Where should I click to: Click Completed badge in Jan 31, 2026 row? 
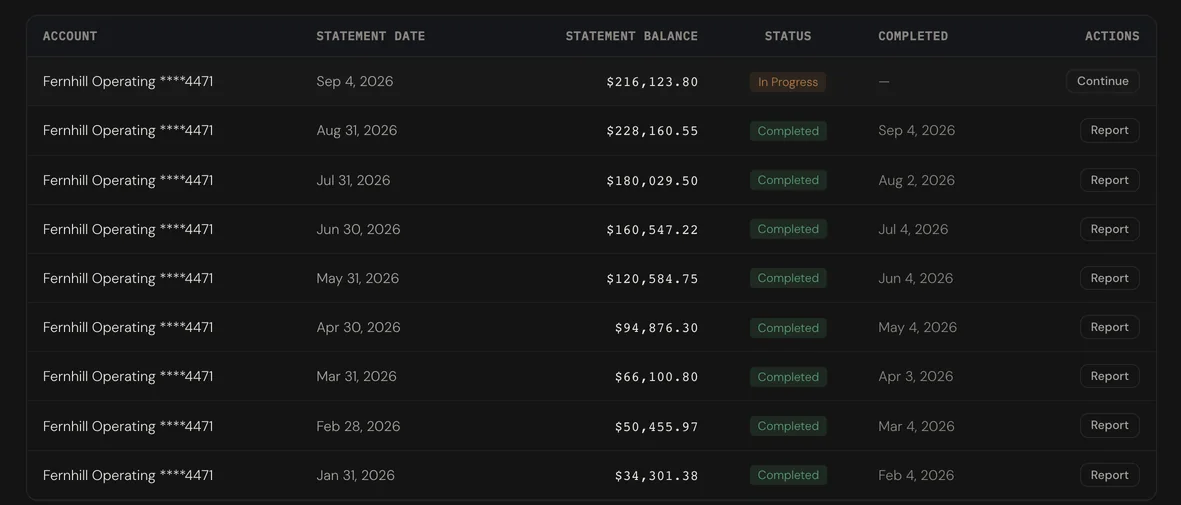788,475
